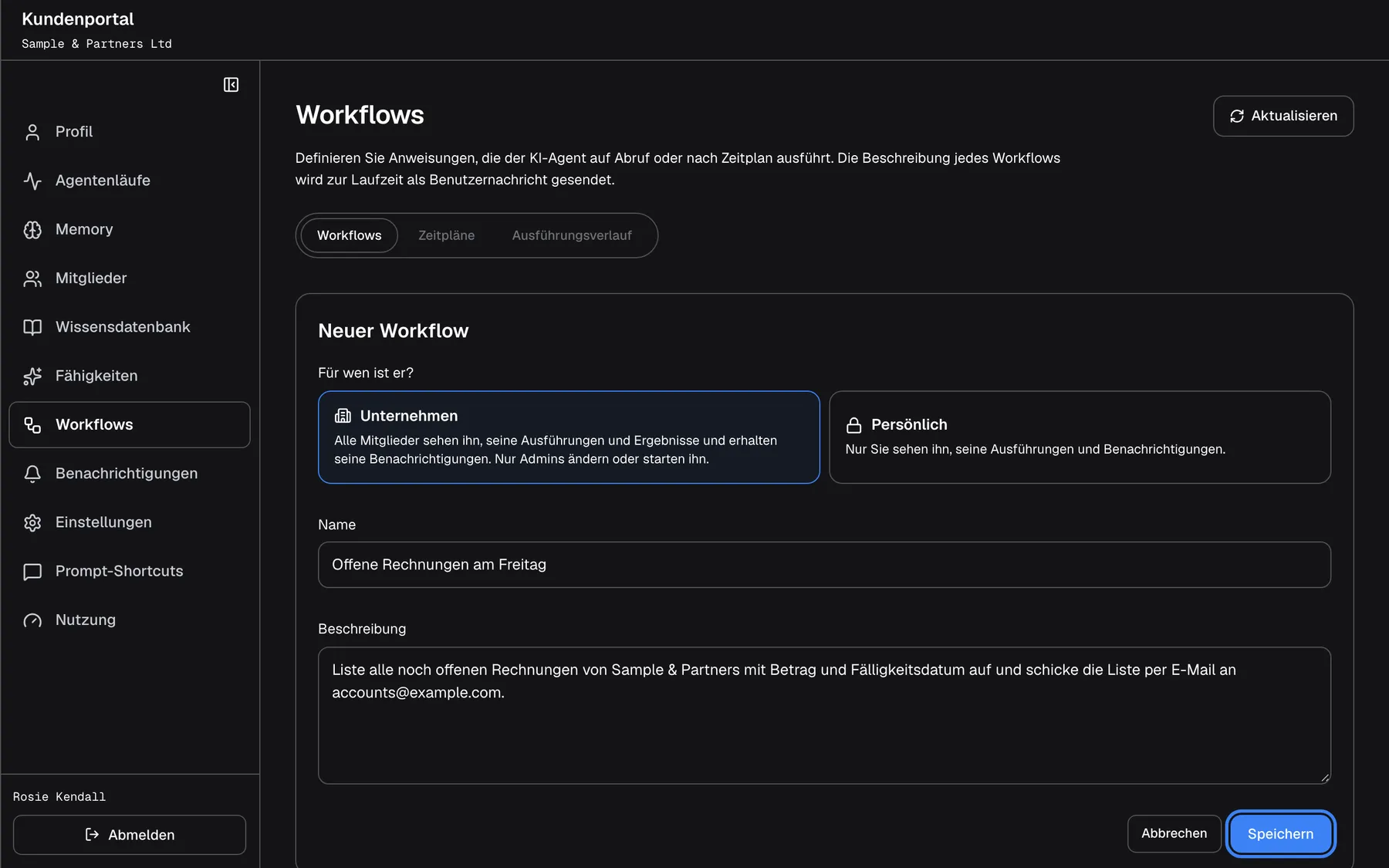
Task: Open the Ausführungsverlauf tab
Action: (572, 235)
